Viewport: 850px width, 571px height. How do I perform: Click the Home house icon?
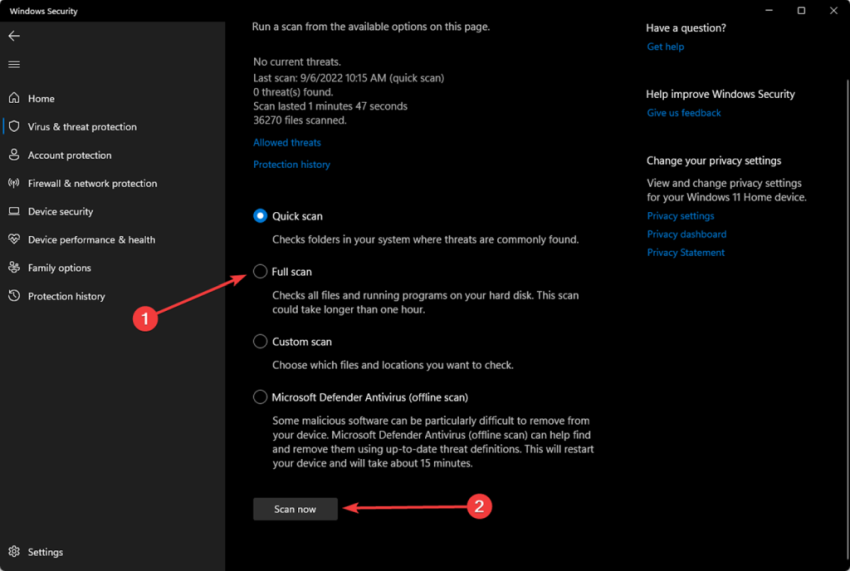point(14,98)
